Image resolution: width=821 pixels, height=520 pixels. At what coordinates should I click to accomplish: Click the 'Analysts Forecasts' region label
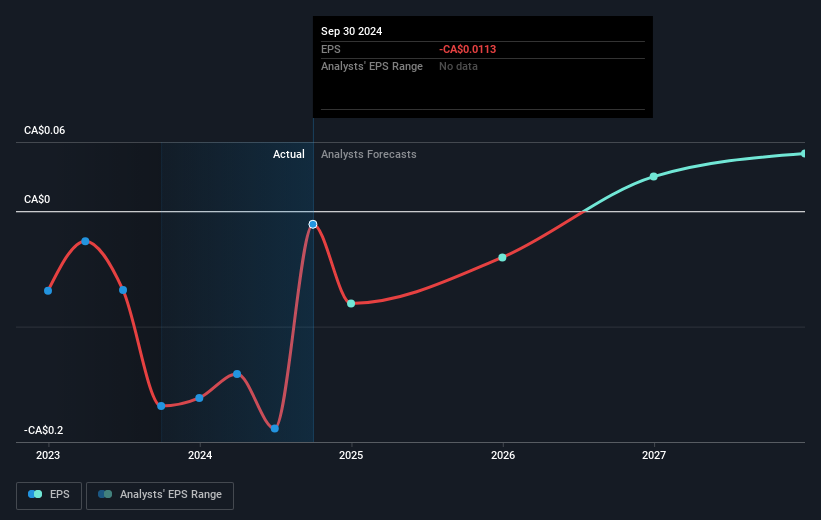[x=369, y=154]
